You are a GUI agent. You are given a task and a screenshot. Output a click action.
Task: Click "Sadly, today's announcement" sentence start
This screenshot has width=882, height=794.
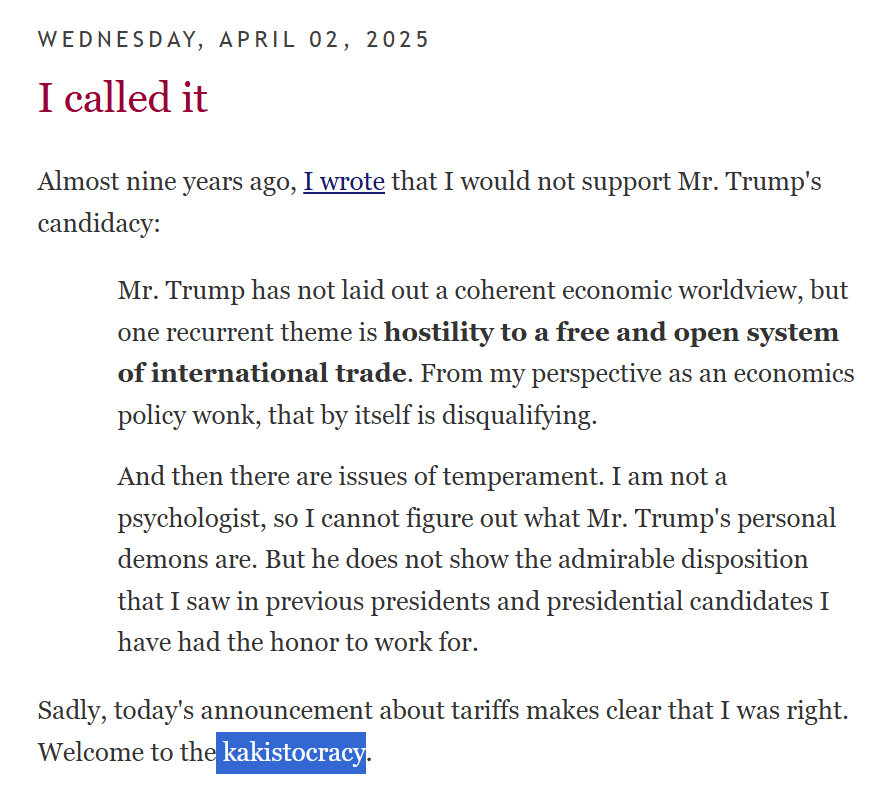click(205, 710)
